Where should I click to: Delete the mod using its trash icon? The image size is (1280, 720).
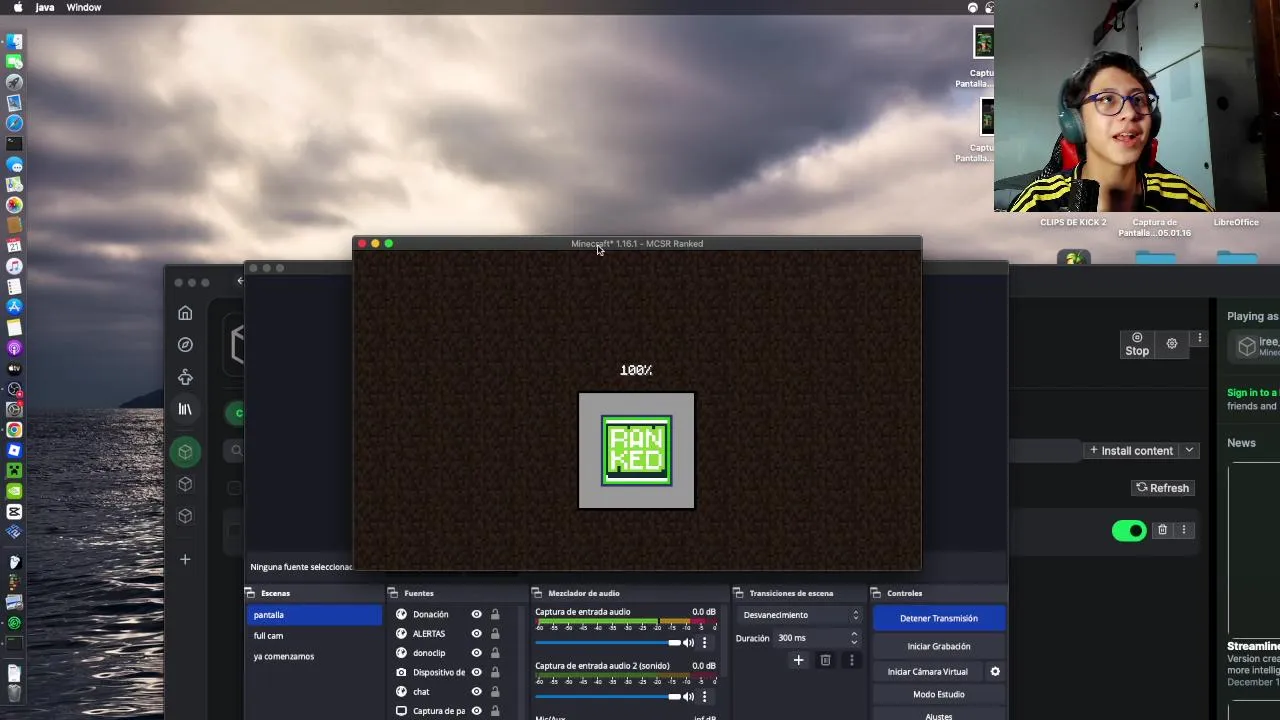pos(1162,530)
